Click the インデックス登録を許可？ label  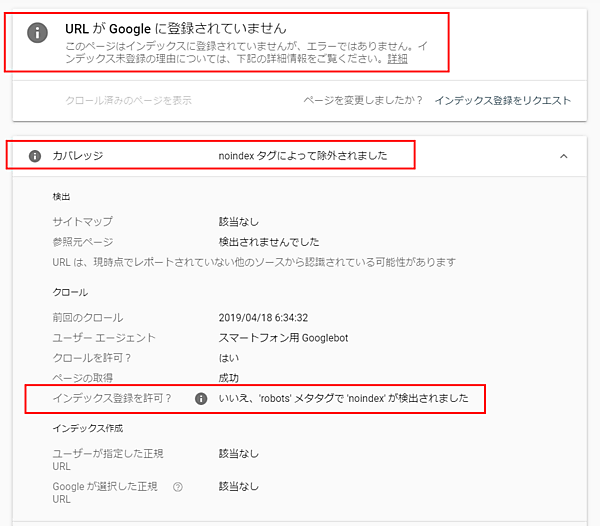coord(112,398)
